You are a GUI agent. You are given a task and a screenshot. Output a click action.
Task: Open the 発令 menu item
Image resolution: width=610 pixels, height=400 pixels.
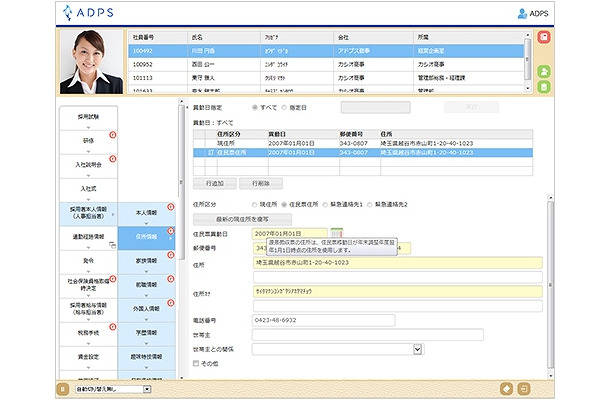88,262
